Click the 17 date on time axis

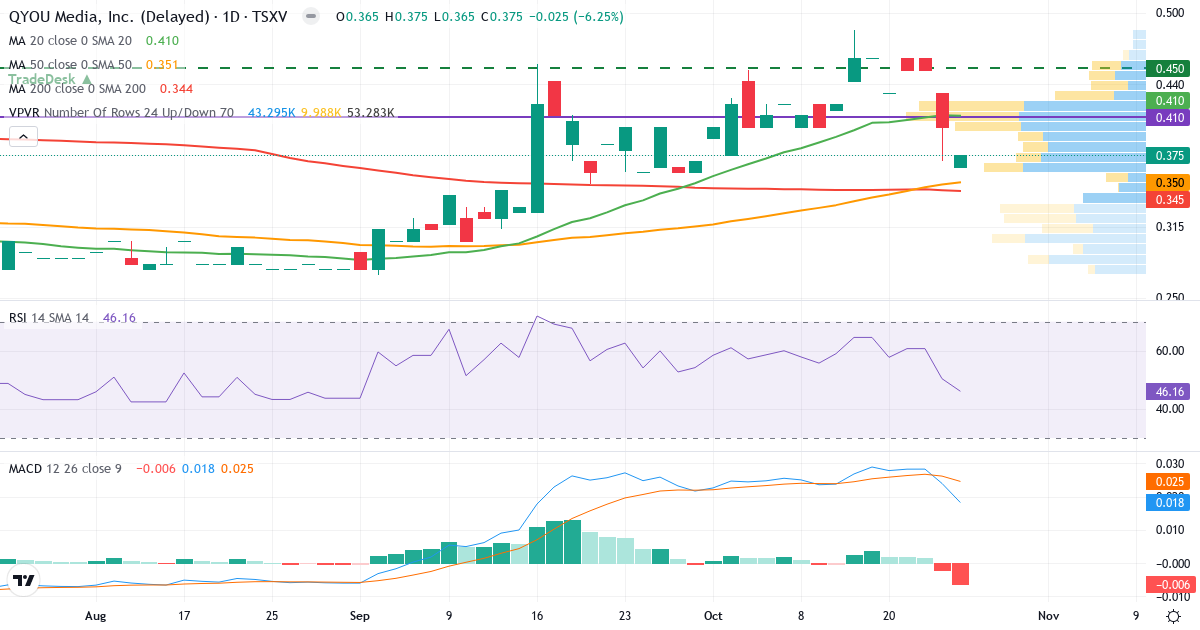click(183, 616)
